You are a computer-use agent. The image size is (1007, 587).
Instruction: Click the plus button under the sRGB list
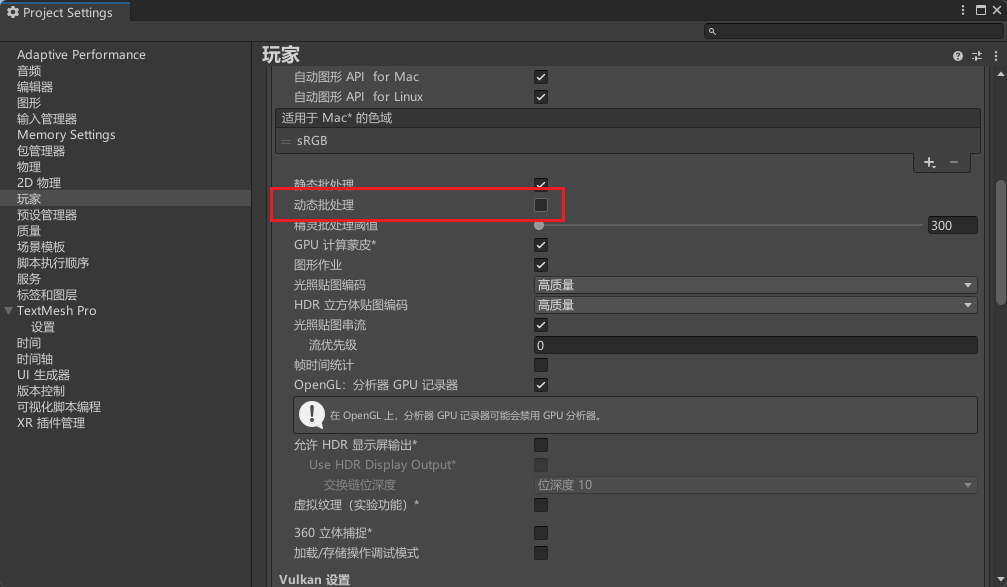coord(929,162)
